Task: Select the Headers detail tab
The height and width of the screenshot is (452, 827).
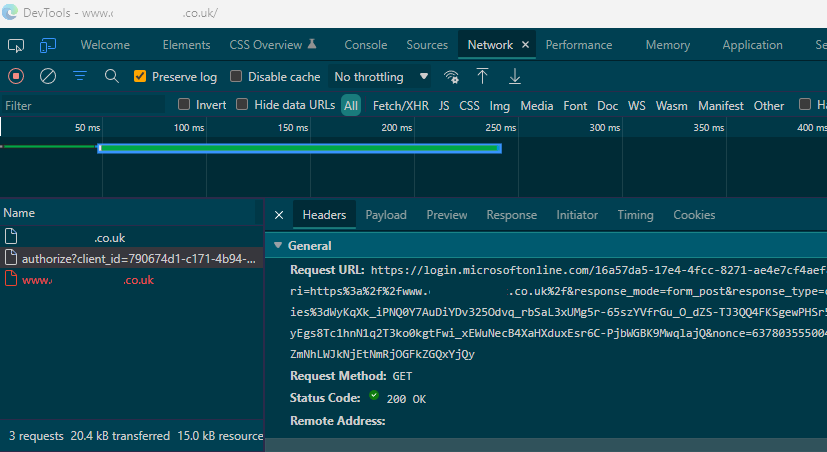Action: click(324, 215)
